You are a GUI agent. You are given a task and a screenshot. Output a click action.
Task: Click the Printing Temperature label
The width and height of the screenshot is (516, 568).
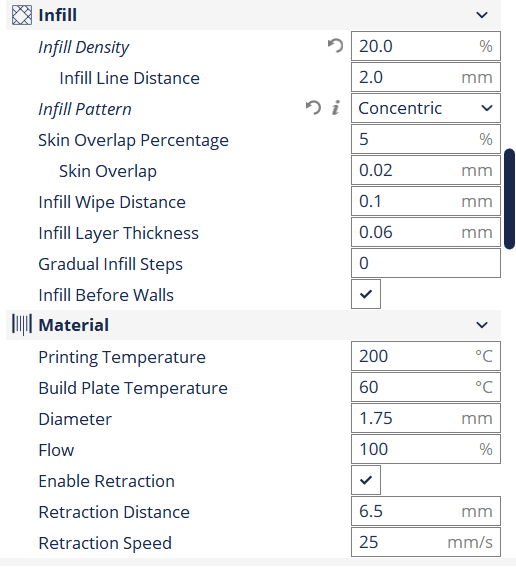pos(122,357)
